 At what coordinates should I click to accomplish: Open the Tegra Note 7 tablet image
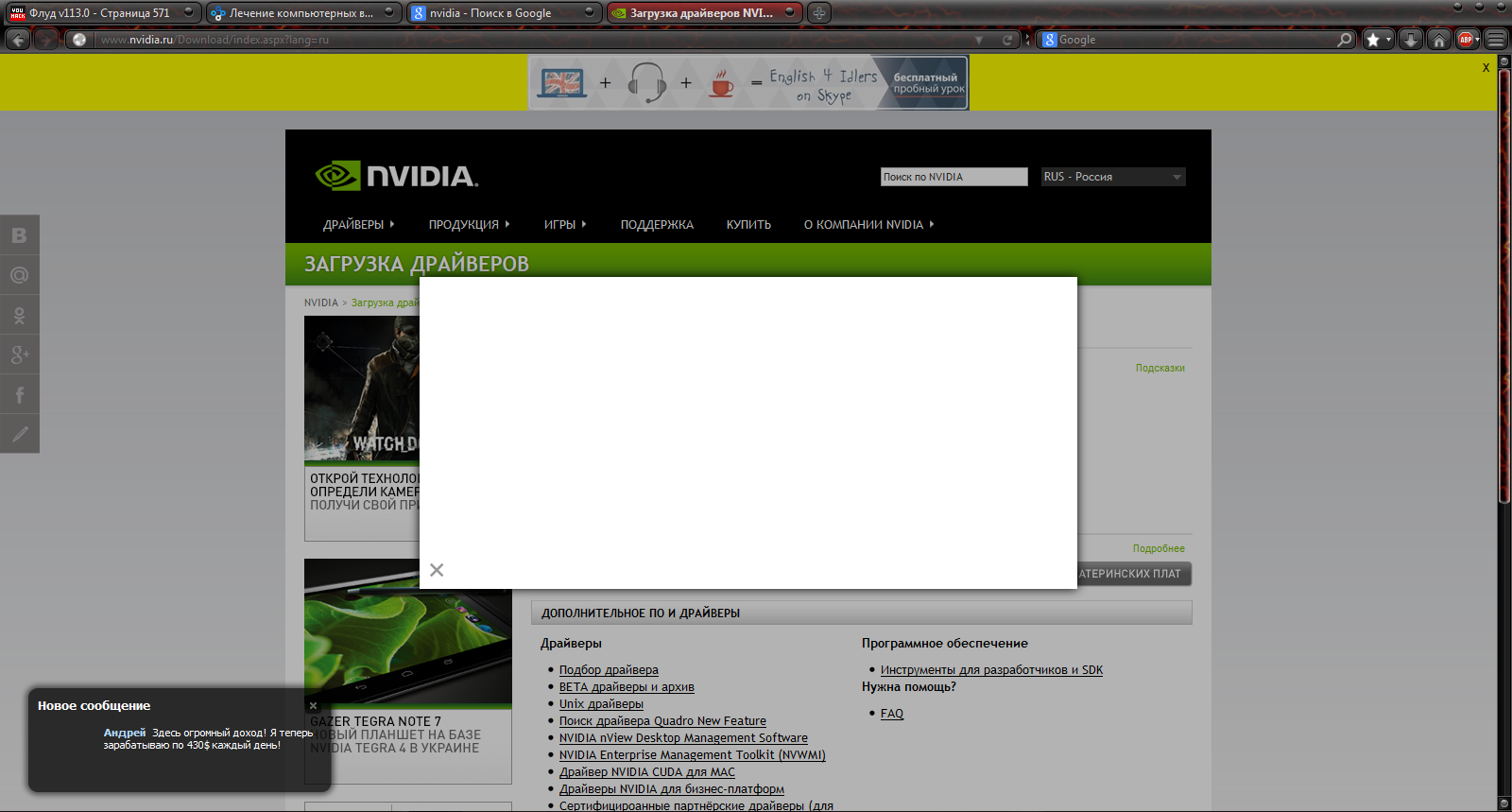(408, 631)
